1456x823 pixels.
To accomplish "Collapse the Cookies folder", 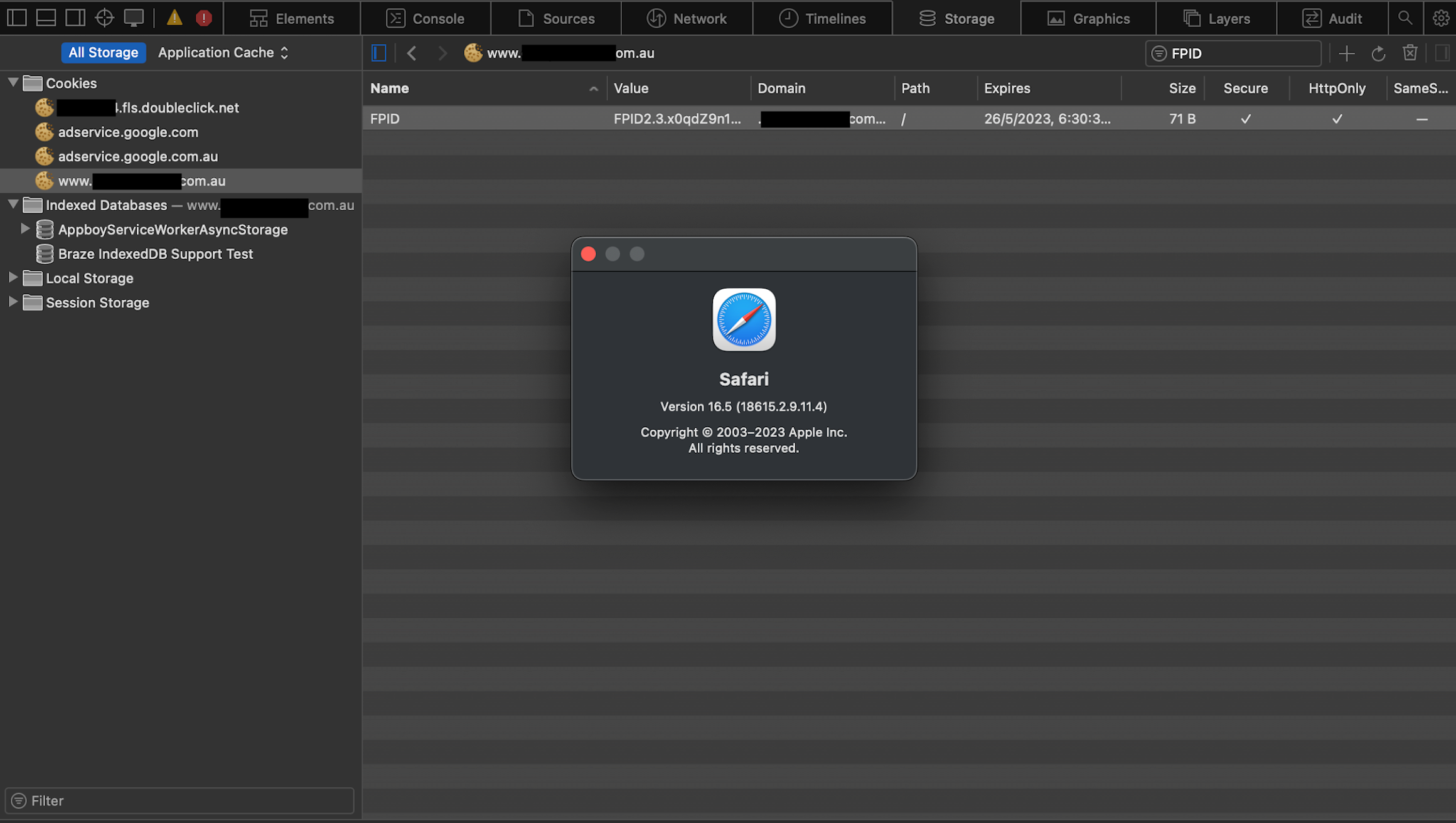I will click(13, 83).
